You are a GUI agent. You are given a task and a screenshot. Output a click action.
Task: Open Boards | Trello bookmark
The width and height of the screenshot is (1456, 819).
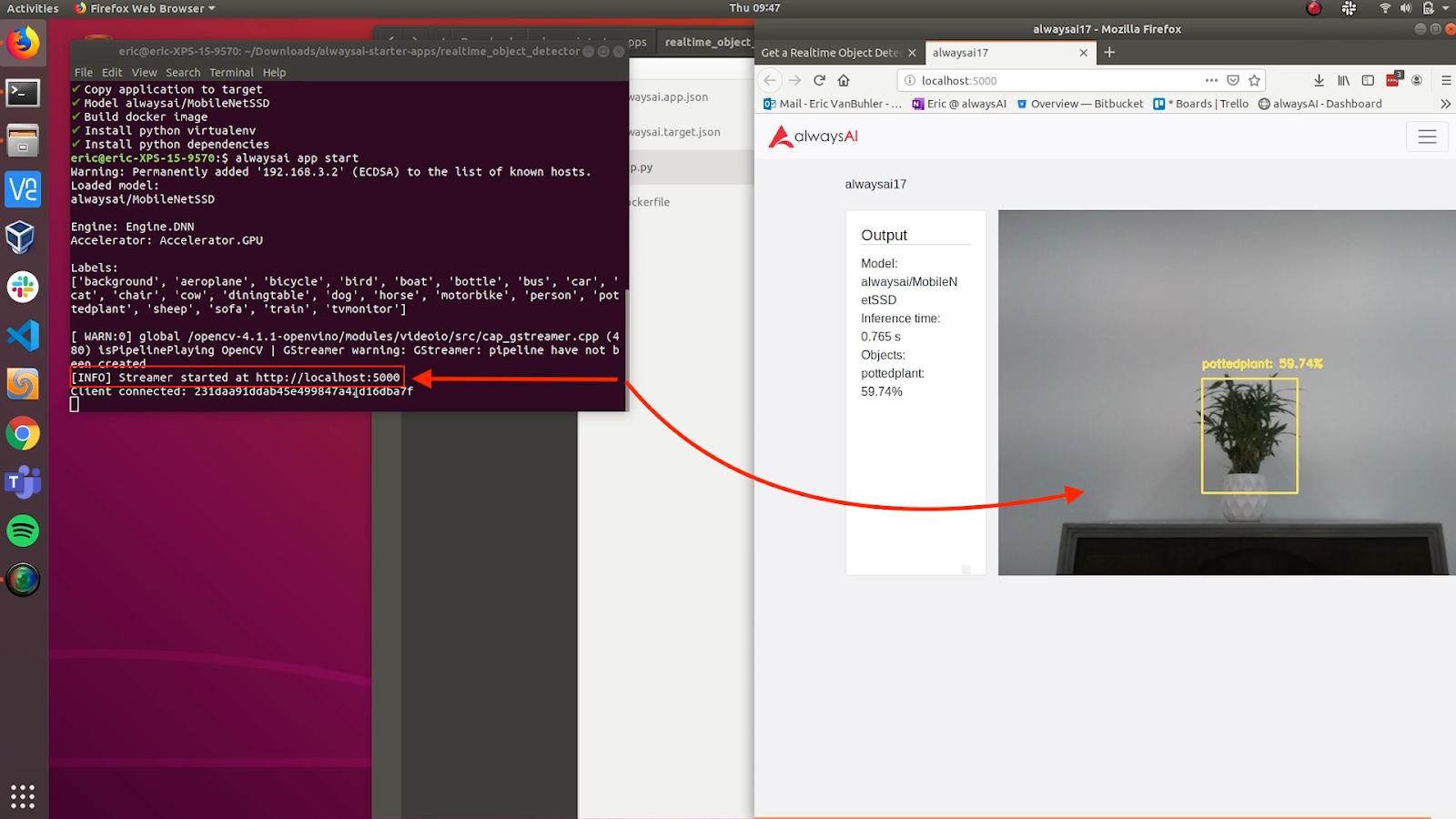click(x=1201, y=104)
